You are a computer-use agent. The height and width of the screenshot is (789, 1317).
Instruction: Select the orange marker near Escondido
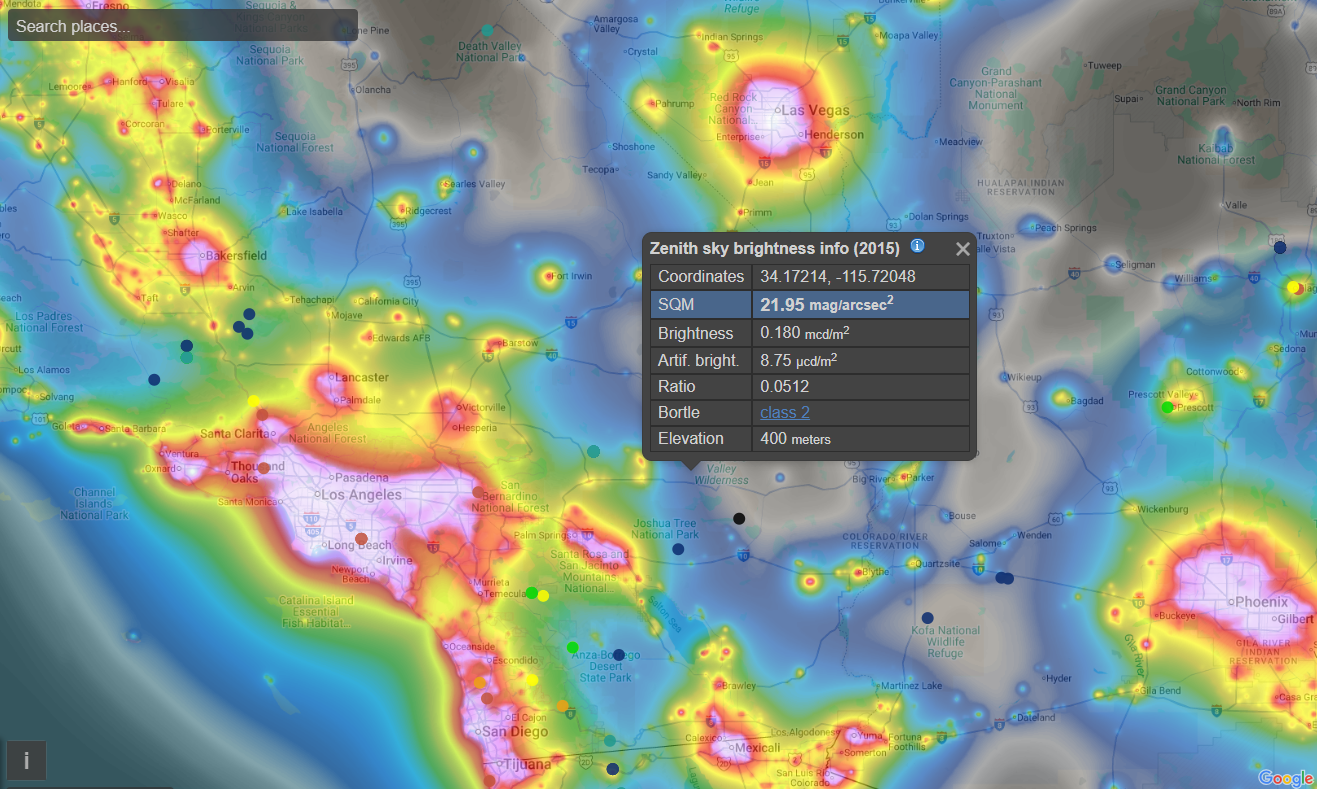click(480, 682)
